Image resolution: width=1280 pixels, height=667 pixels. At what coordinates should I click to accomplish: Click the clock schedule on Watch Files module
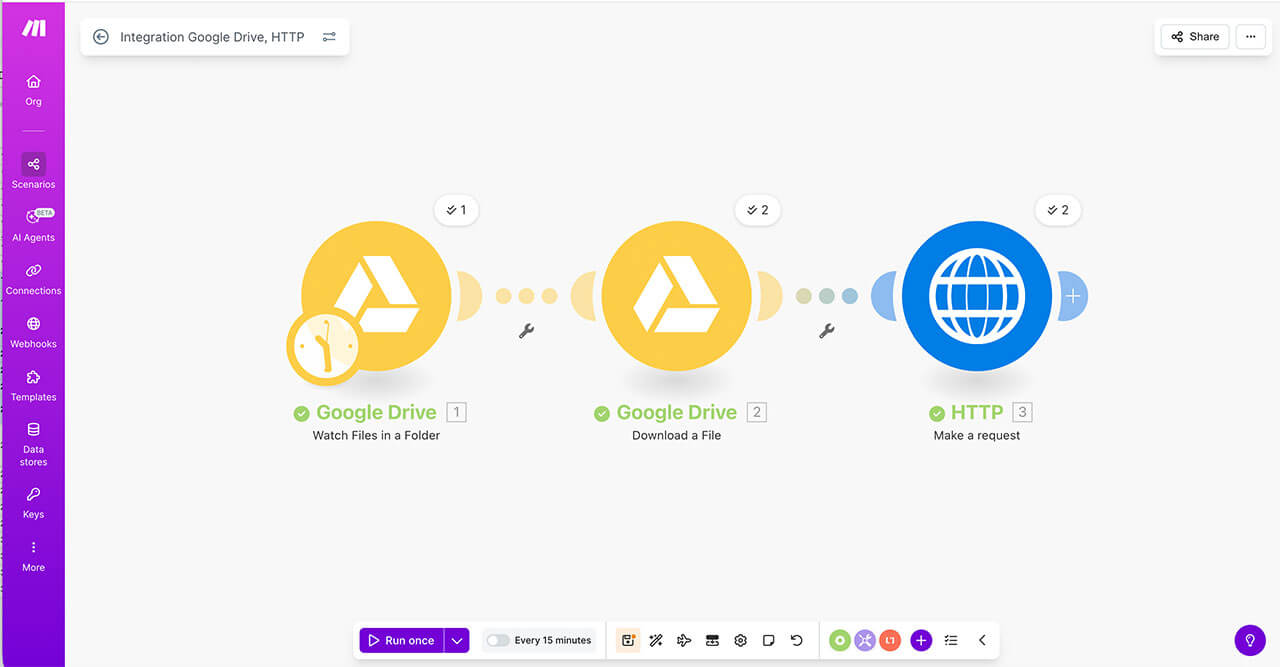pos(324,346)
